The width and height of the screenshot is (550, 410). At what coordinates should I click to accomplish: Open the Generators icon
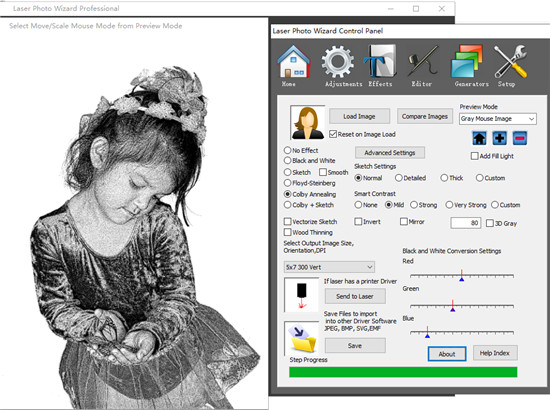click(x=468, y=61)
